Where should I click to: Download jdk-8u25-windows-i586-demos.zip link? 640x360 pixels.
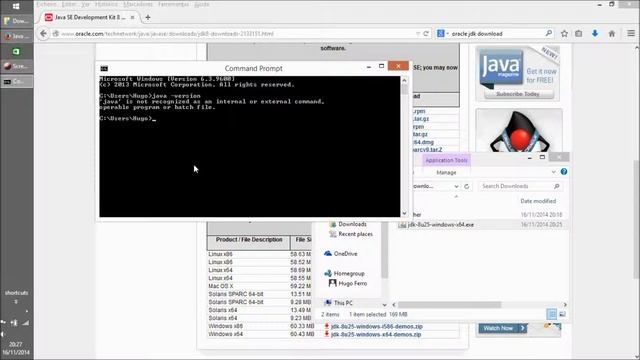pos(376,327)
